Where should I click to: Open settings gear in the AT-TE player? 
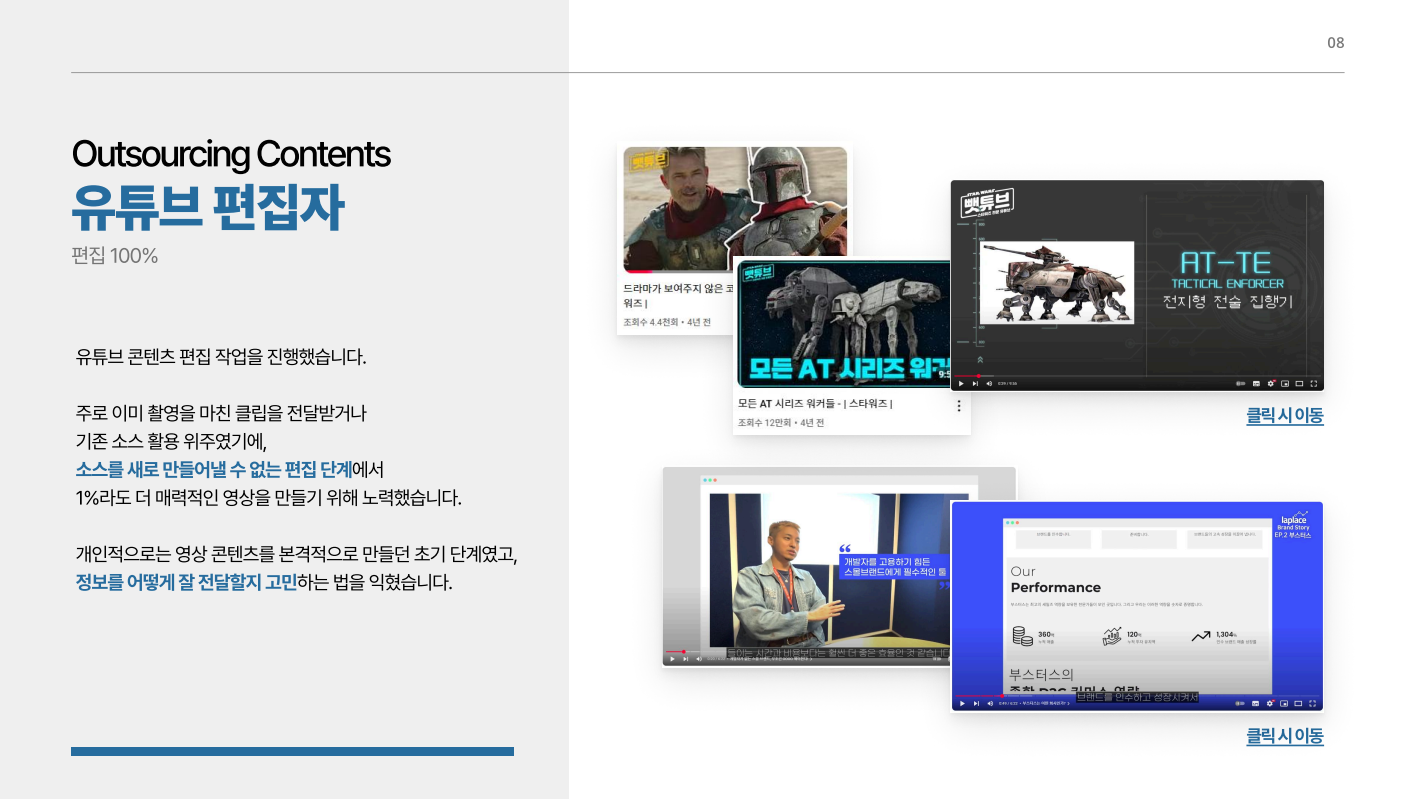coord(1271,383)
